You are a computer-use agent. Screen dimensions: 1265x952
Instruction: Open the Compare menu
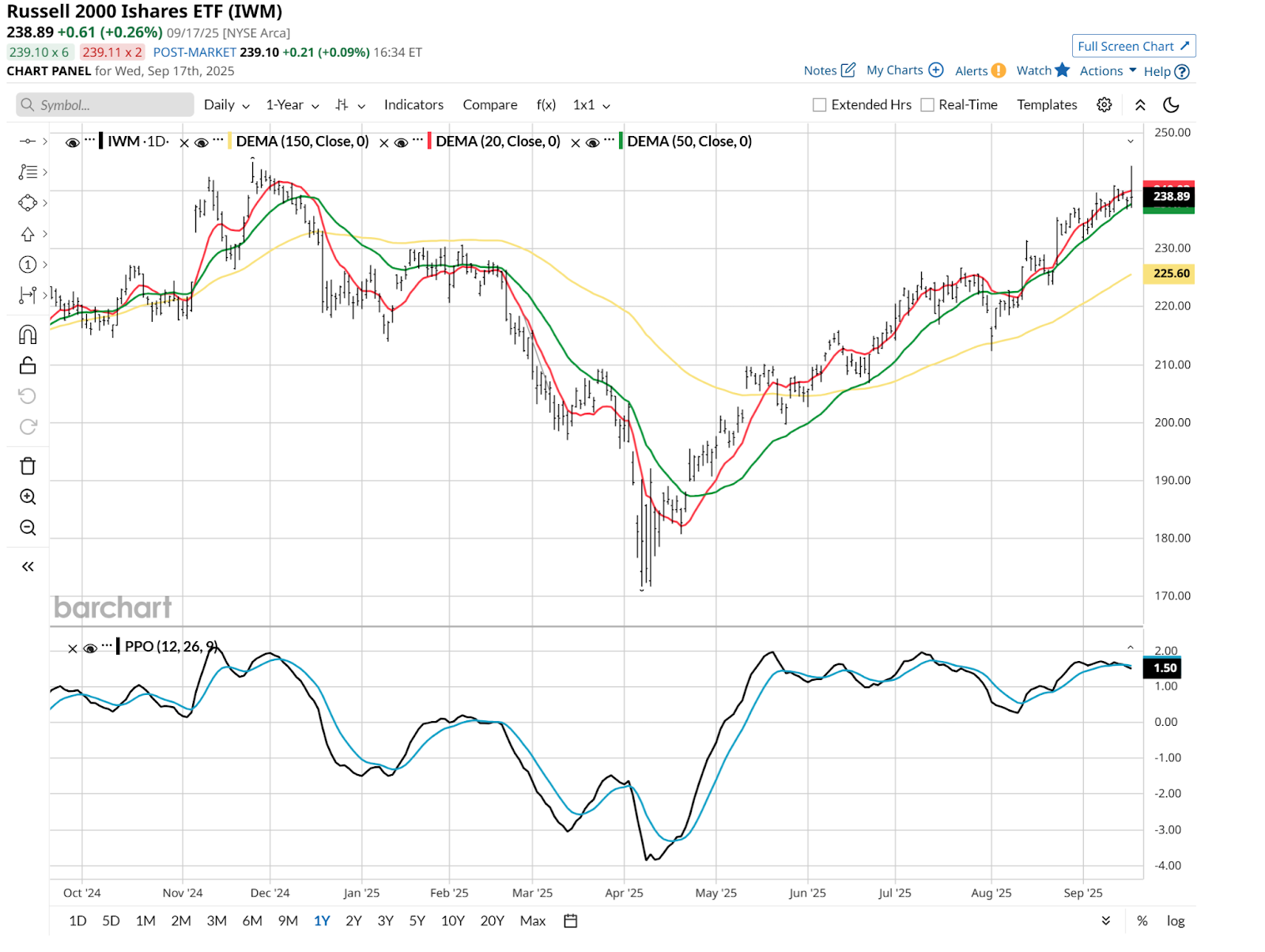490,104
